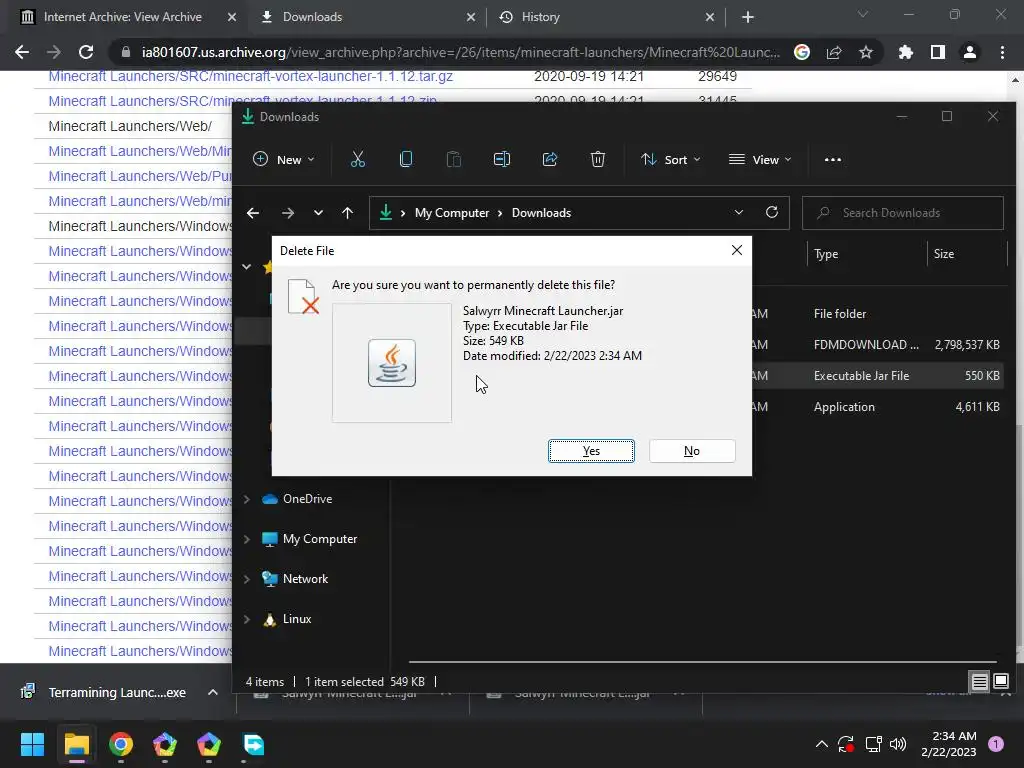Screen dimensions: 1024x768
Task: Toggle Chrome side panel icon
Action: (x=938, y=52)
